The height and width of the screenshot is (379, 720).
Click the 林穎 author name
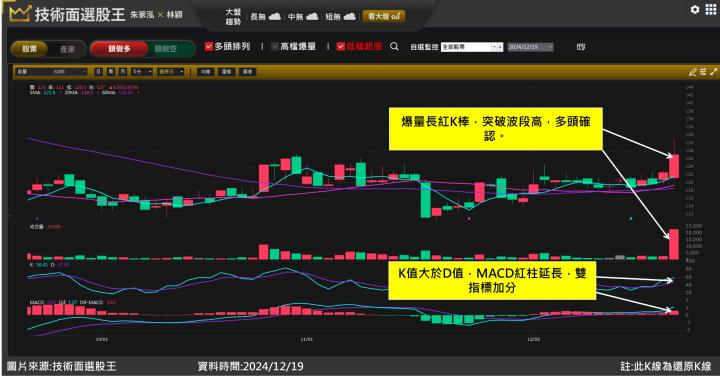(x=174, y=15)
